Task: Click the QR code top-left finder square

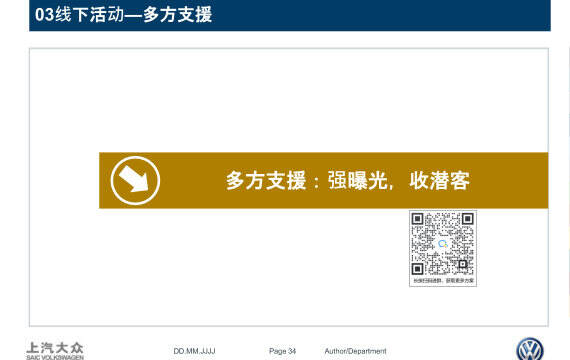Action: point(418,219)
